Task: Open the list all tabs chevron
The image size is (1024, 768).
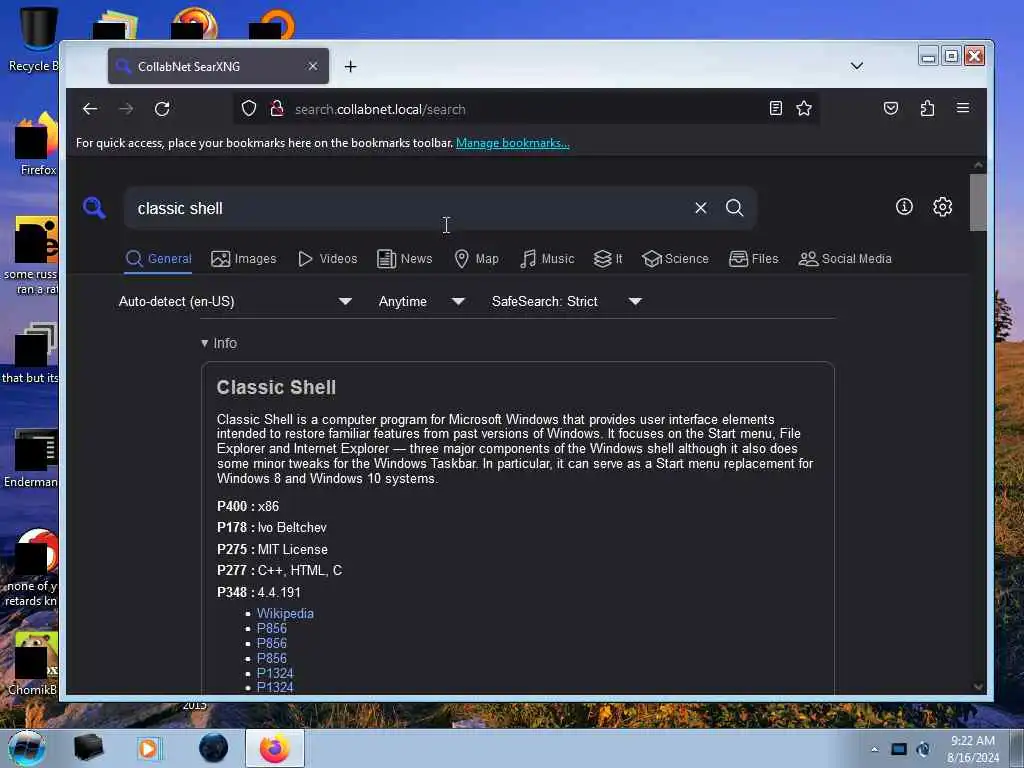Action: click(857, 66)
